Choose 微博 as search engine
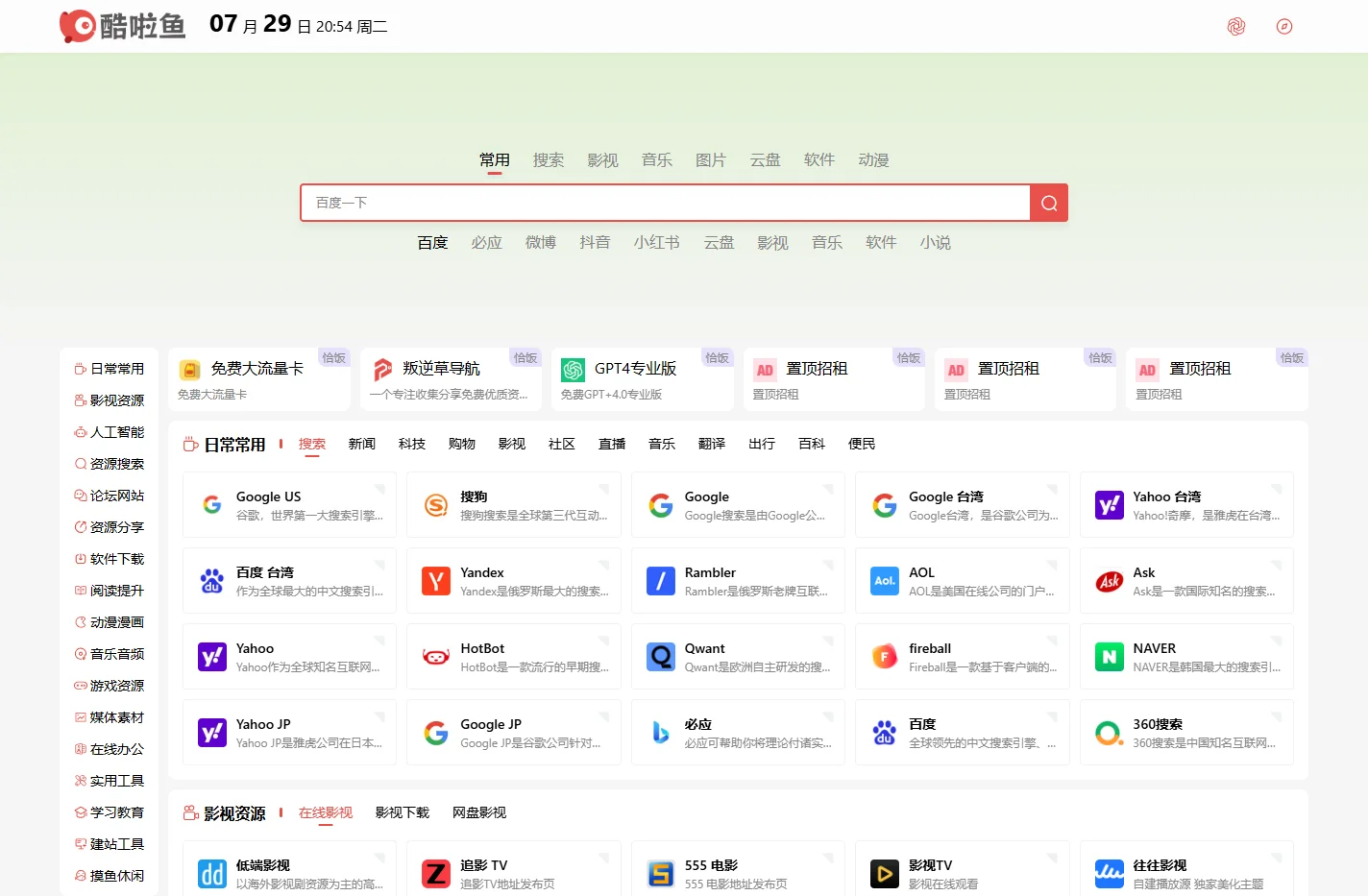1368x896 pixels. tap(541, 243)
